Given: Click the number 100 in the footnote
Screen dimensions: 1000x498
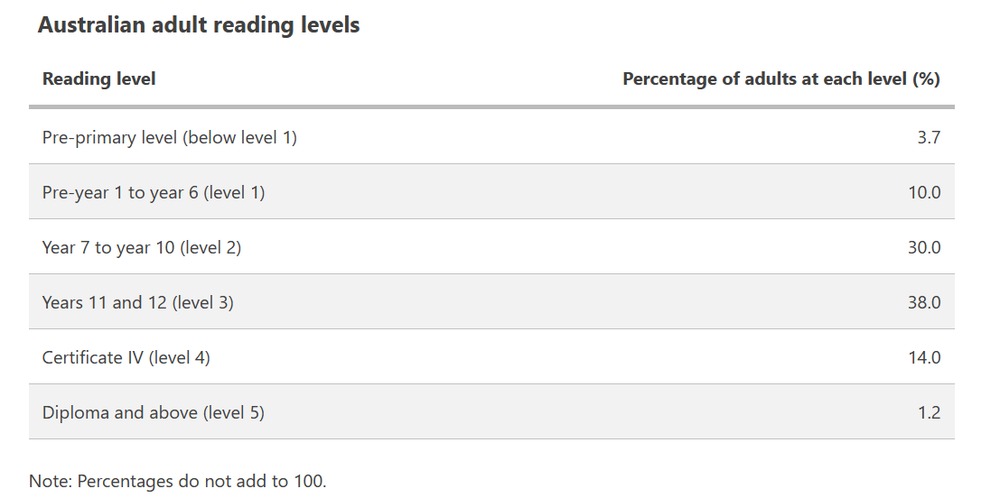Looking at the screenshot, I should click(x=309, y=481).
